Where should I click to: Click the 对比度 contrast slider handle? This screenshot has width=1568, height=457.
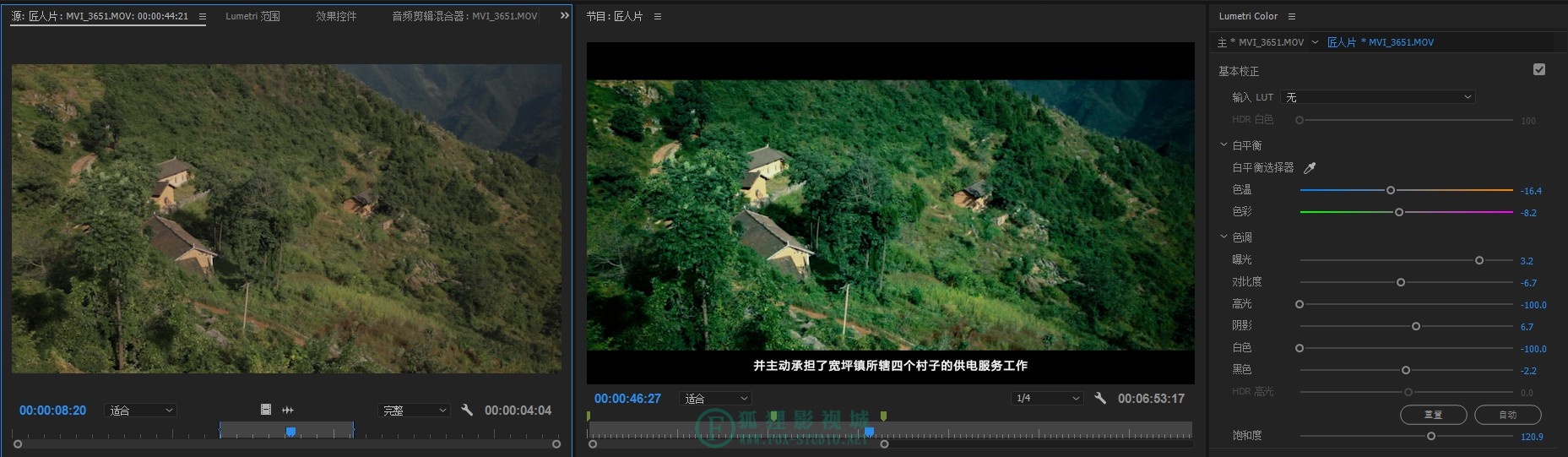tap(1401, 282)
